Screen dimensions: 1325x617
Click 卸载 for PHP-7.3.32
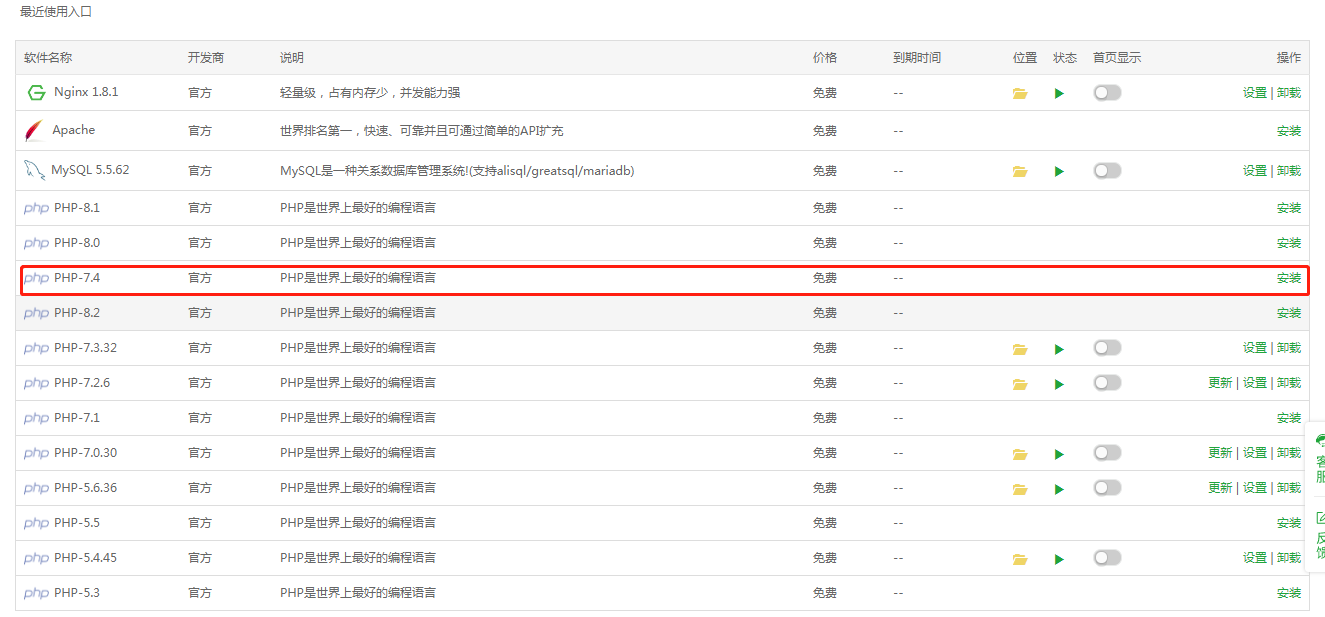1289,348
